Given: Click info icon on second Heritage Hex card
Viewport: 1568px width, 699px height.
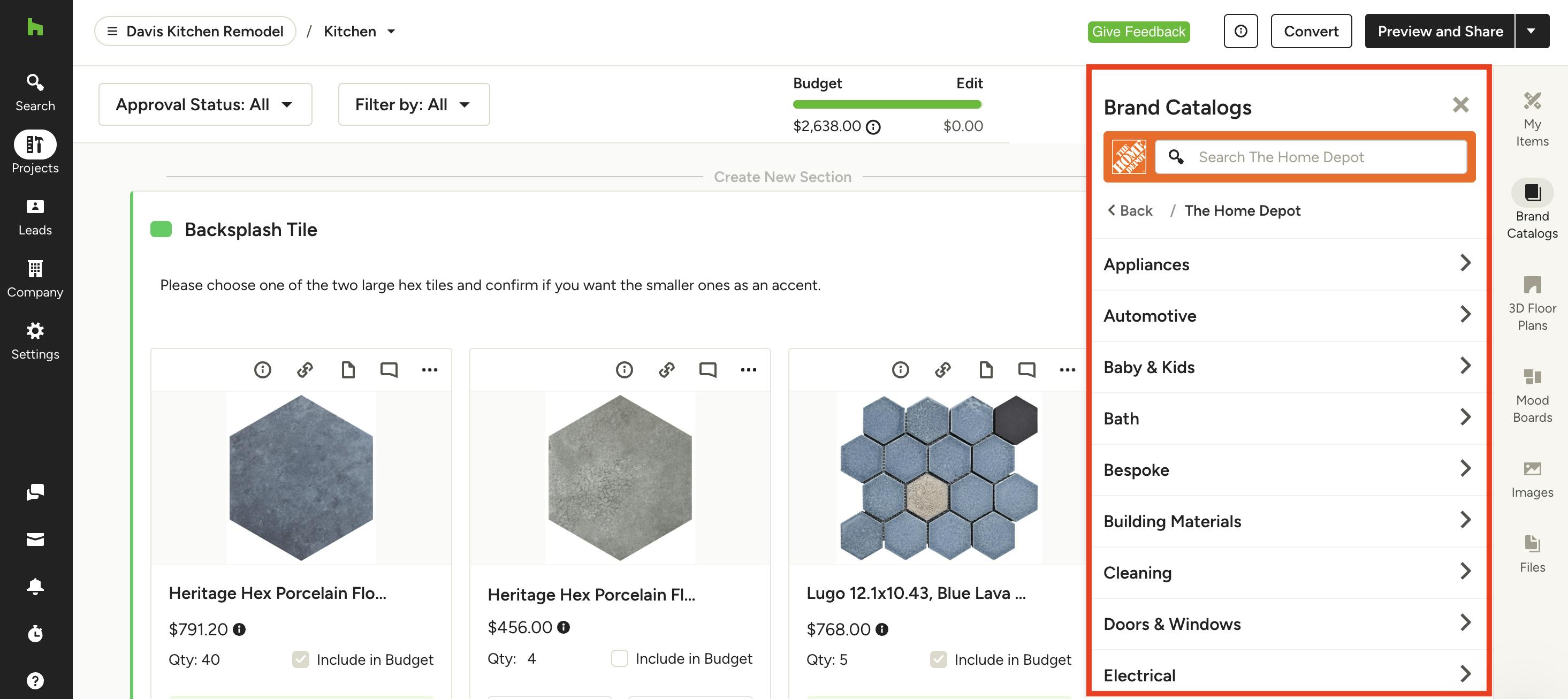Looking at the screenshot, I should [x=624, y=370].
